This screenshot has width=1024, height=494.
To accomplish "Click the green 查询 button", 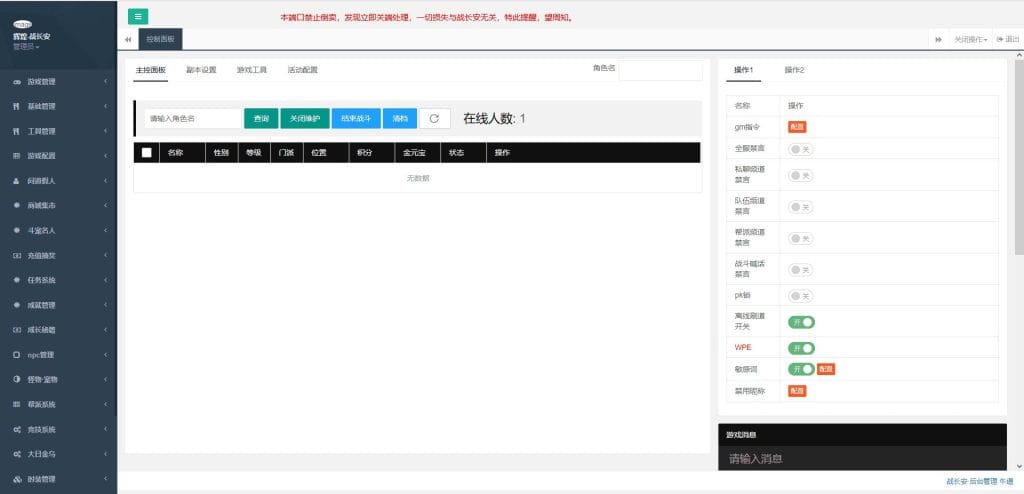I will 261,118.
